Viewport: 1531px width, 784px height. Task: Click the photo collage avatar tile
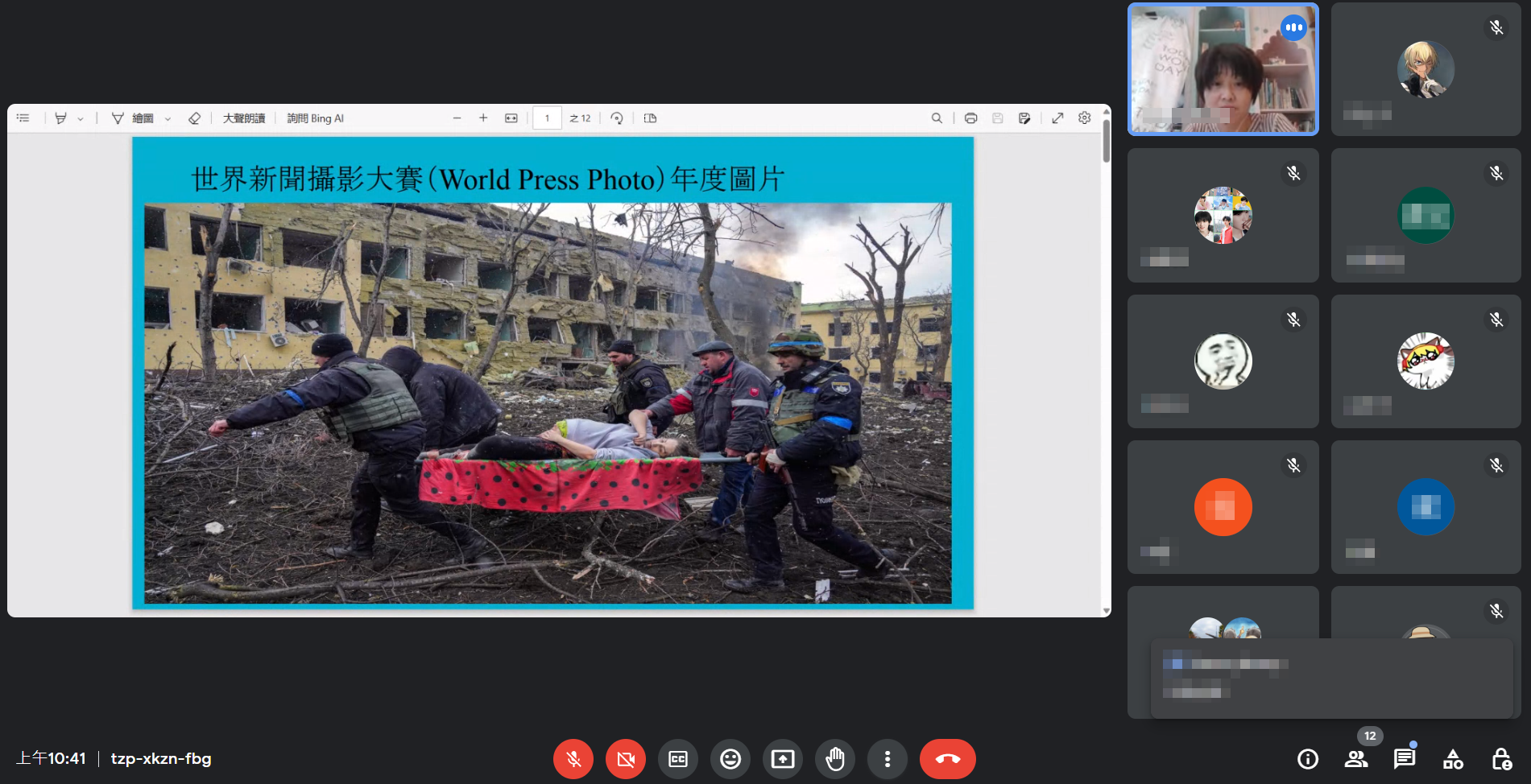[x=1223, y=215]
